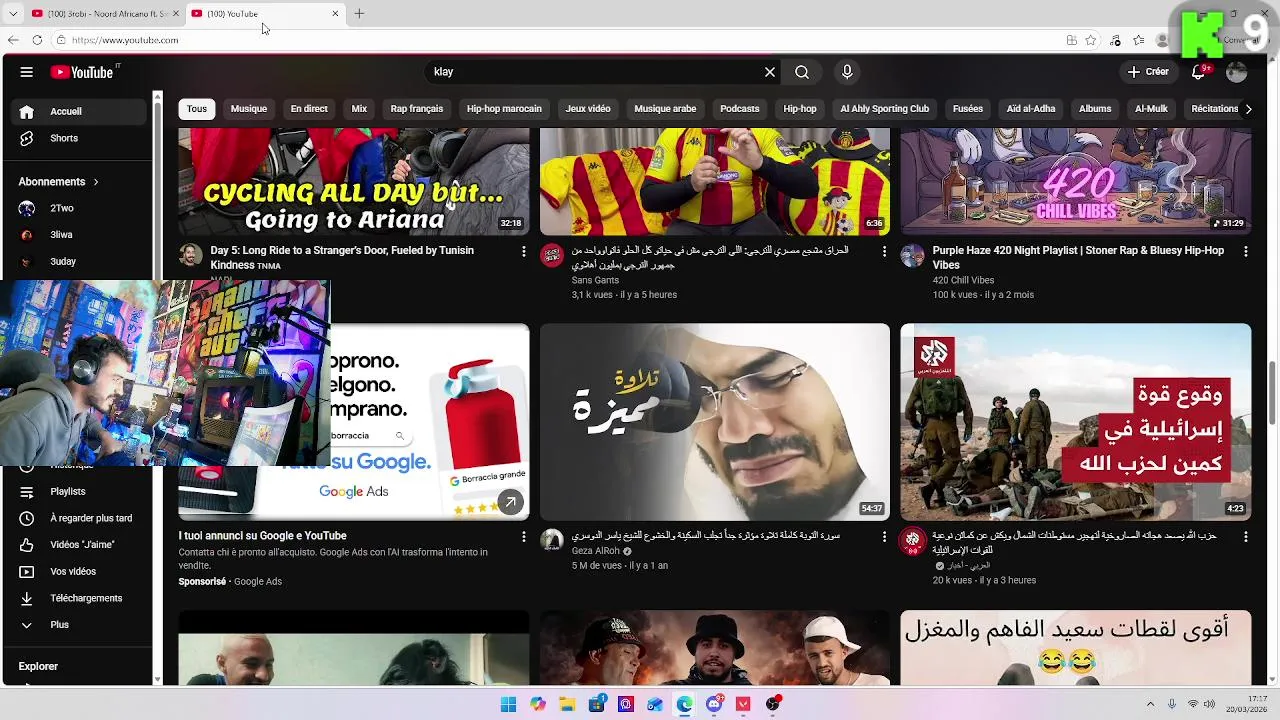Image resolution: width=1280 pixels, height=720 pixels.
Task: Click the address bar URL
Action: coord(125,40)
